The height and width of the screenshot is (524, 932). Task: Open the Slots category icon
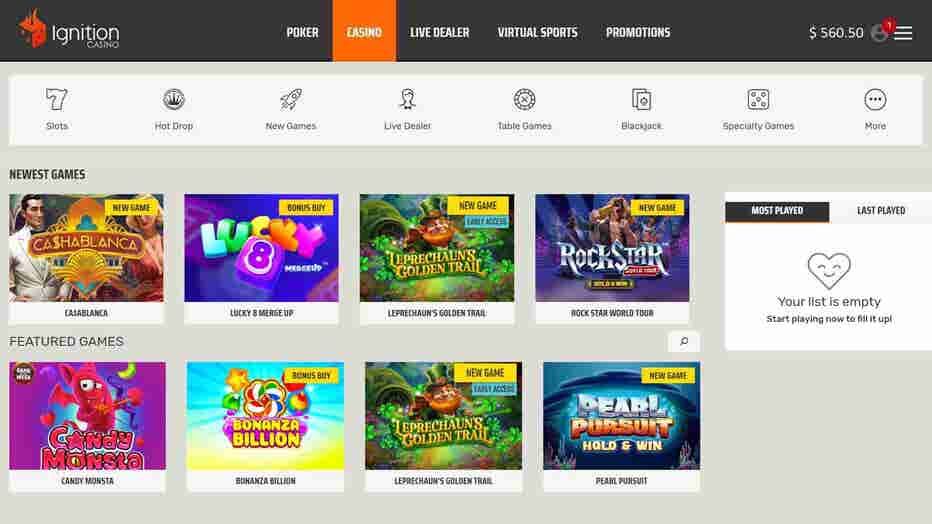[56, 99]
